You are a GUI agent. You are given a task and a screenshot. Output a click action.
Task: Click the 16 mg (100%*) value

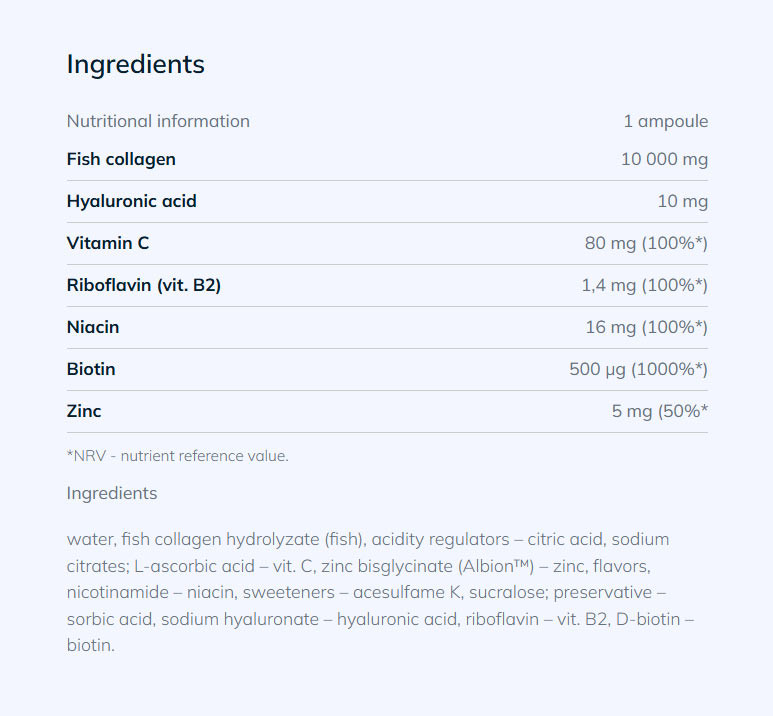646,327
